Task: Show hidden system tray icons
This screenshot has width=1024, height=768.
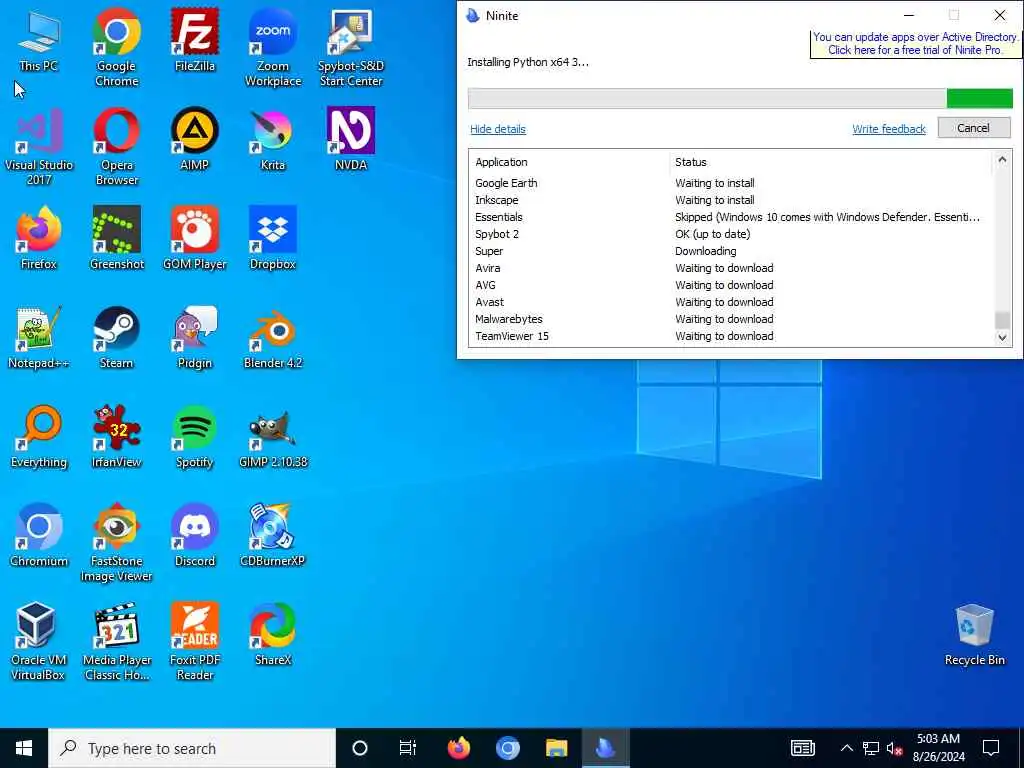Action: click(x=846, y=748)
